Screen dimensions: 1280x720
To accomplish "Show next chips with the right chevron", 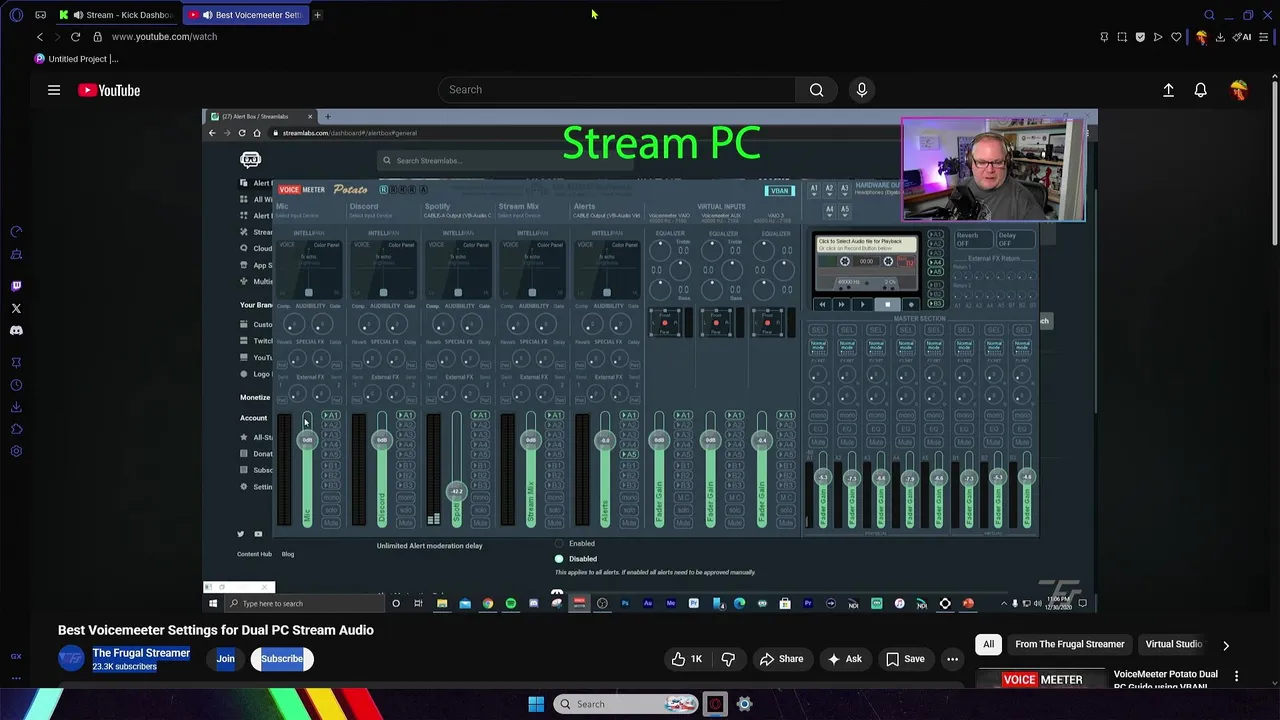I will coord(1226,645).
